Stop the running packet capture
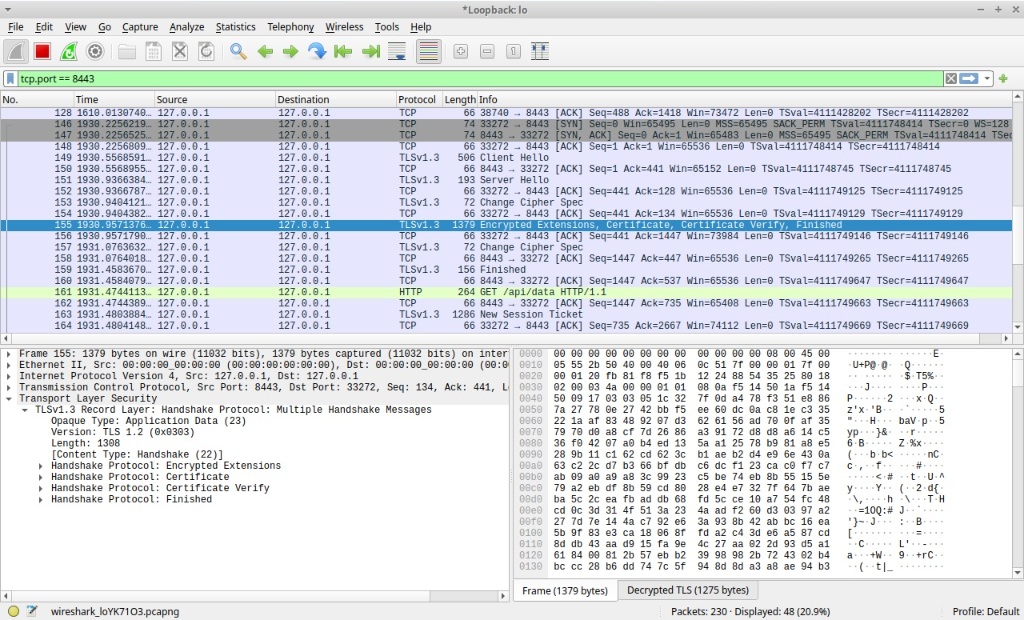Screen dimensions: 1024x620 coord(42,52)
